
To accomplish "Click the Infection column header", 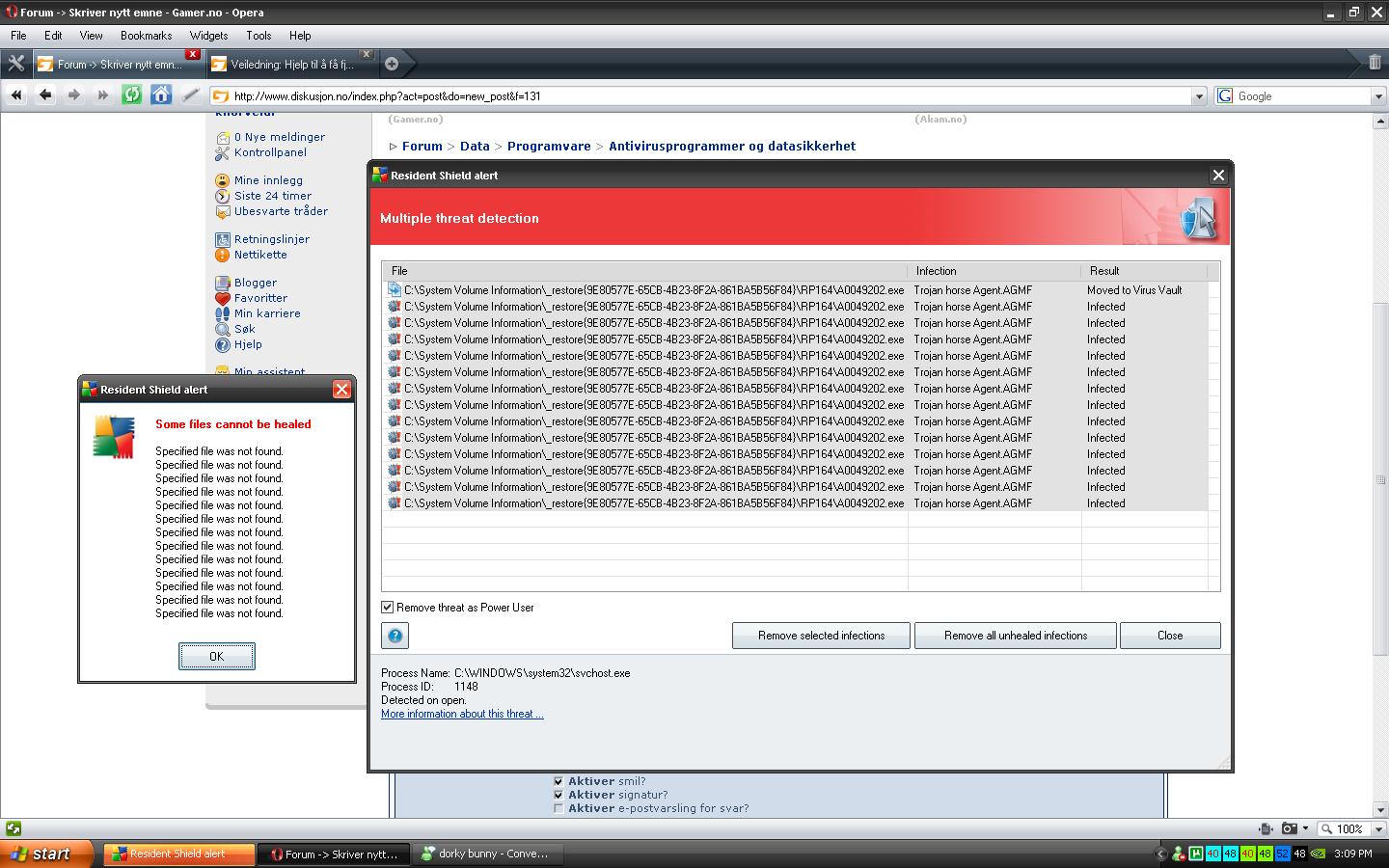I will 994,271.
